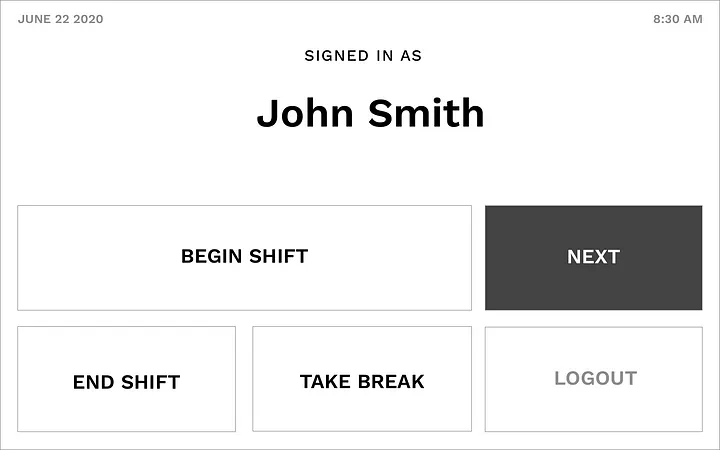Finish work via END SHIFT

[126, 379]
